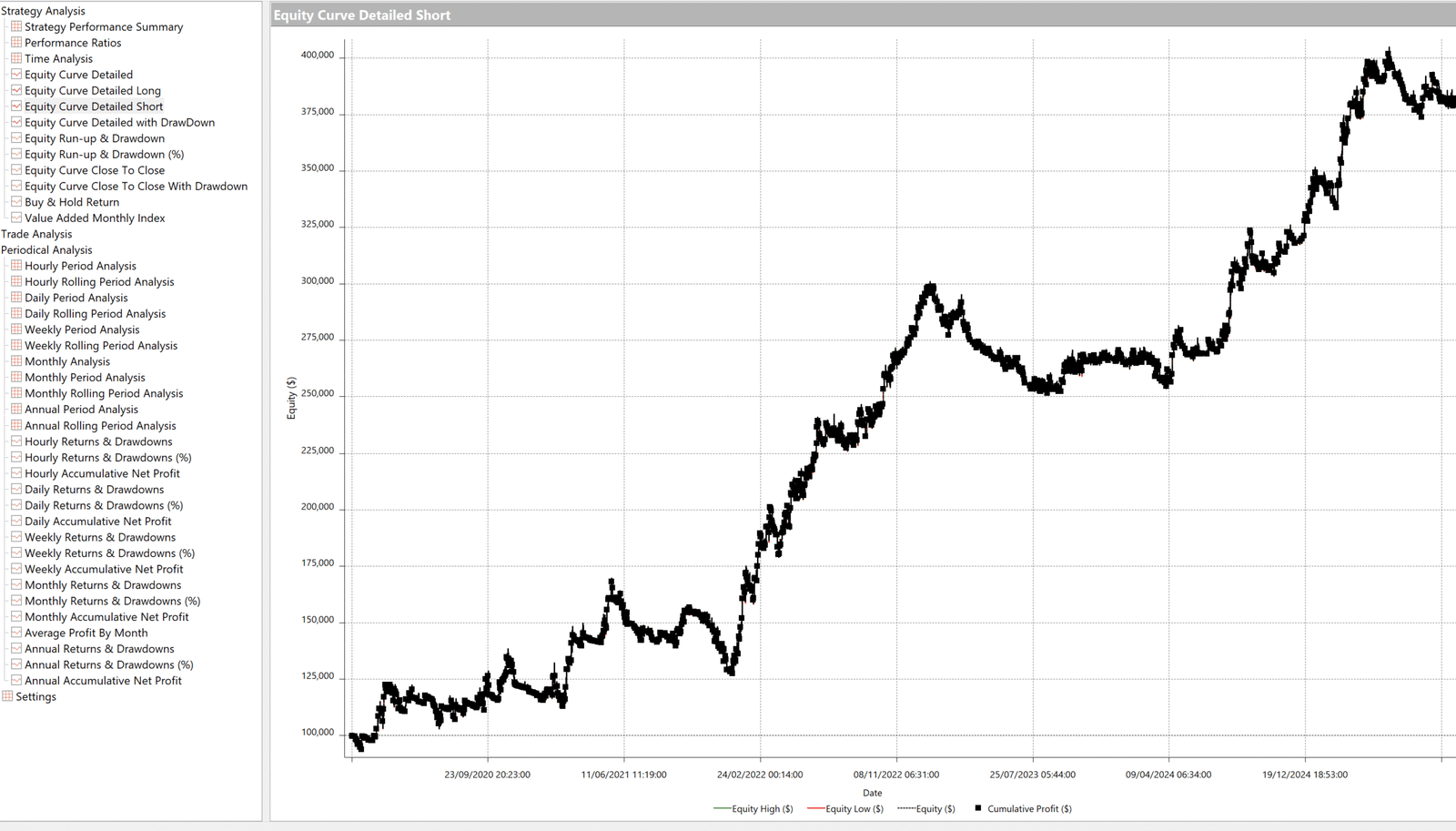The height and width of the screenshot is (831, 1456).
Task: Open the Weekly Returns & Drawdowns (%) chart
Action: pyautogui.click(x=109, y=553)
